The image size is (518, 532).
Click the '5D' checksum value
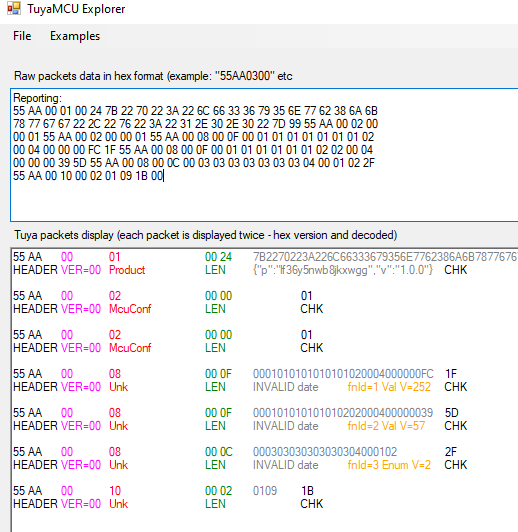452,413
